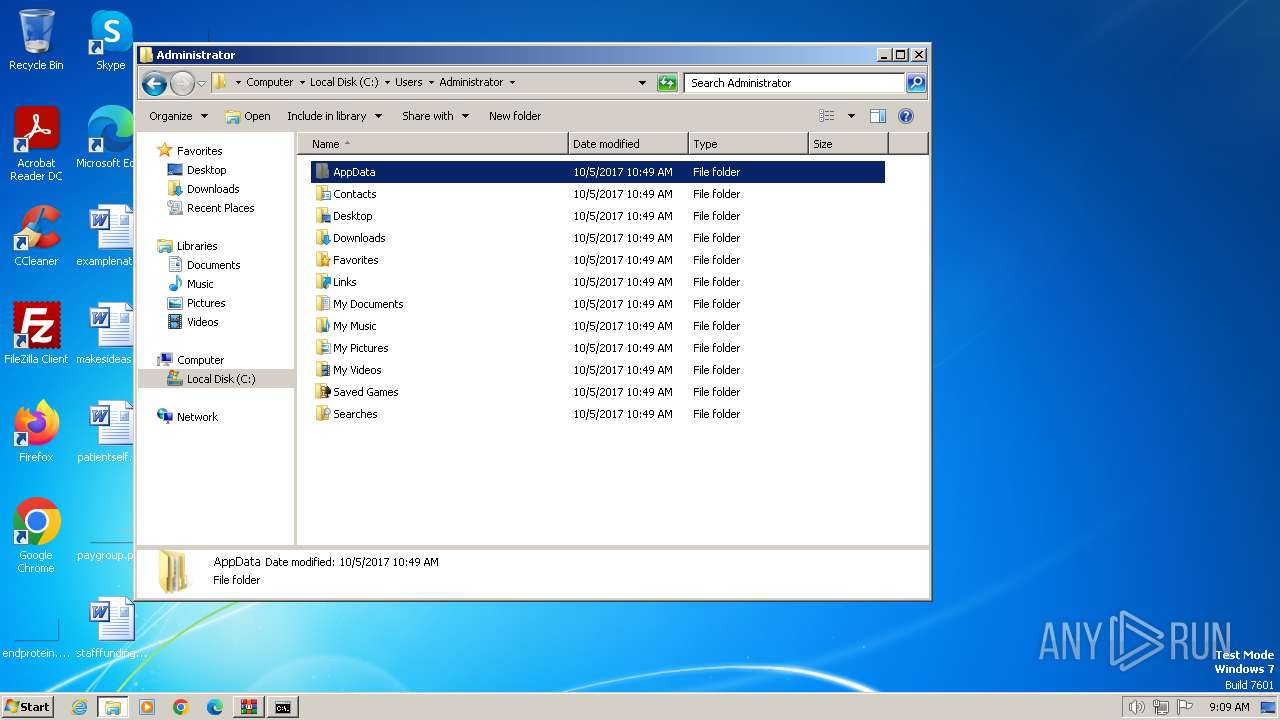Open the recent pages dropdown arrow
The width and height of the screenshot is (1280, 720).
click(201, 83)
